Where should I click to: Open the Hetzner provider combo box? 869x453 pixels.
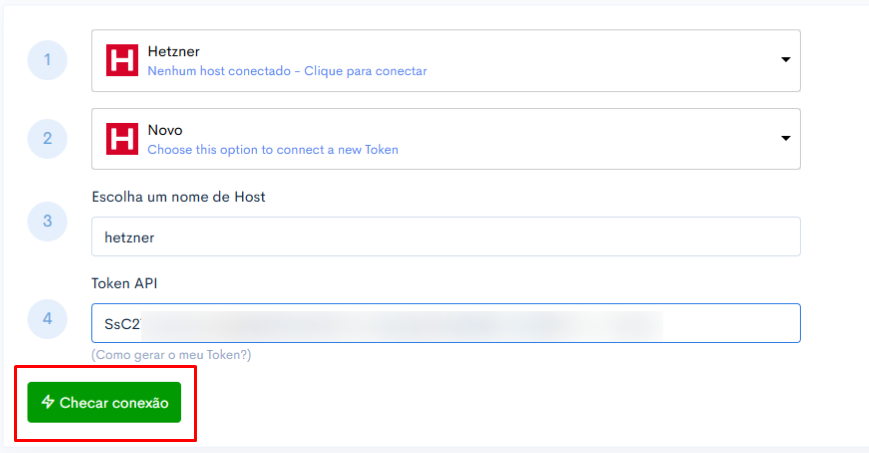pyautogui.click(x=446, y=60)
